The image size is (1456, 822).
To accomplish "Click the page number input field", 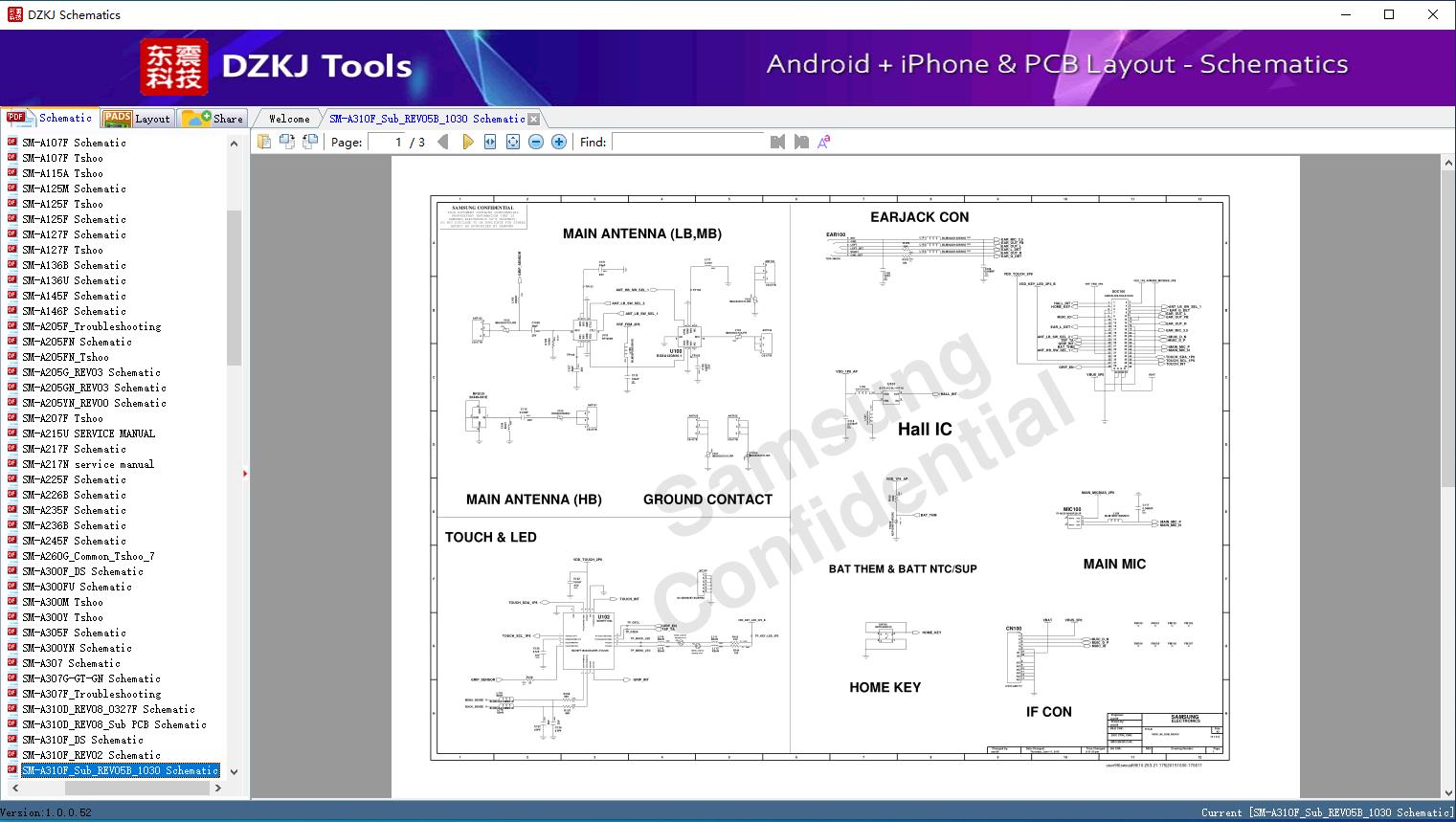I will click(387, 142).
